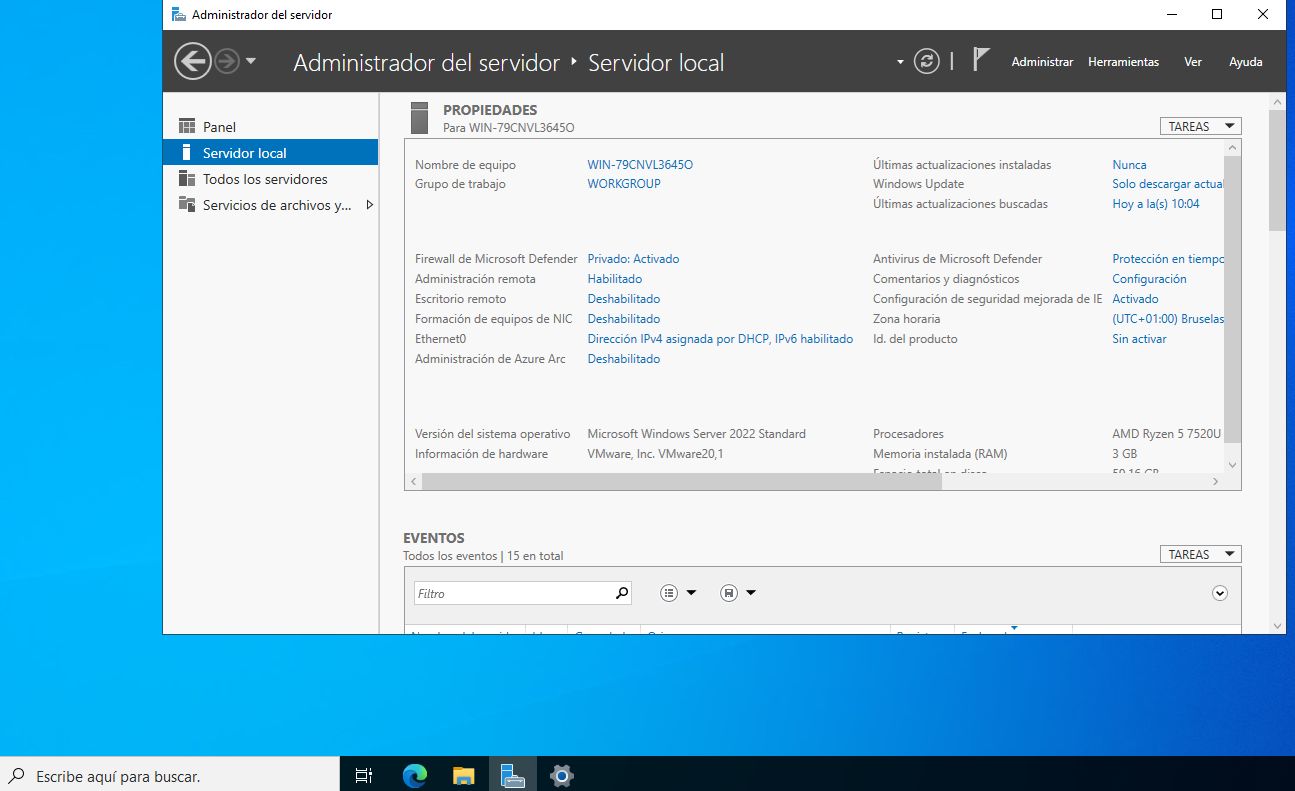This screenshot has width=1295, height=791.
Task: Click the Sin activar product ID link
Action: (x=1139, y=339)
